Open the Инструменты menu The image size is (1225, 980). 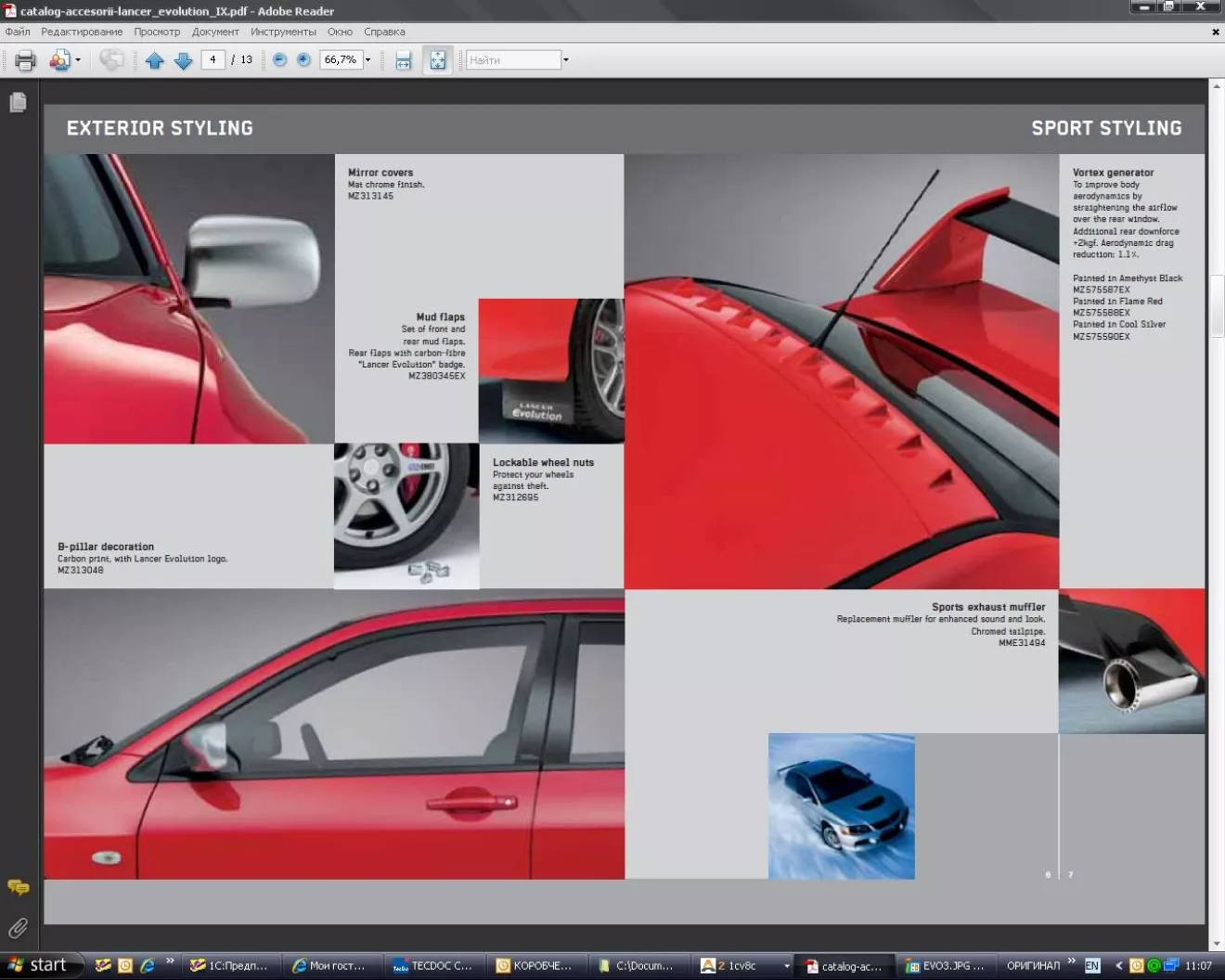click(x=283, y=32)
